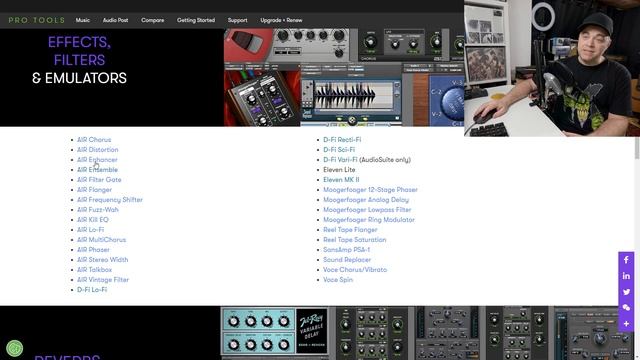This screenshot has width=640, height=360.
Task: Open the Voce Spin link
Action: click(338, 280)
